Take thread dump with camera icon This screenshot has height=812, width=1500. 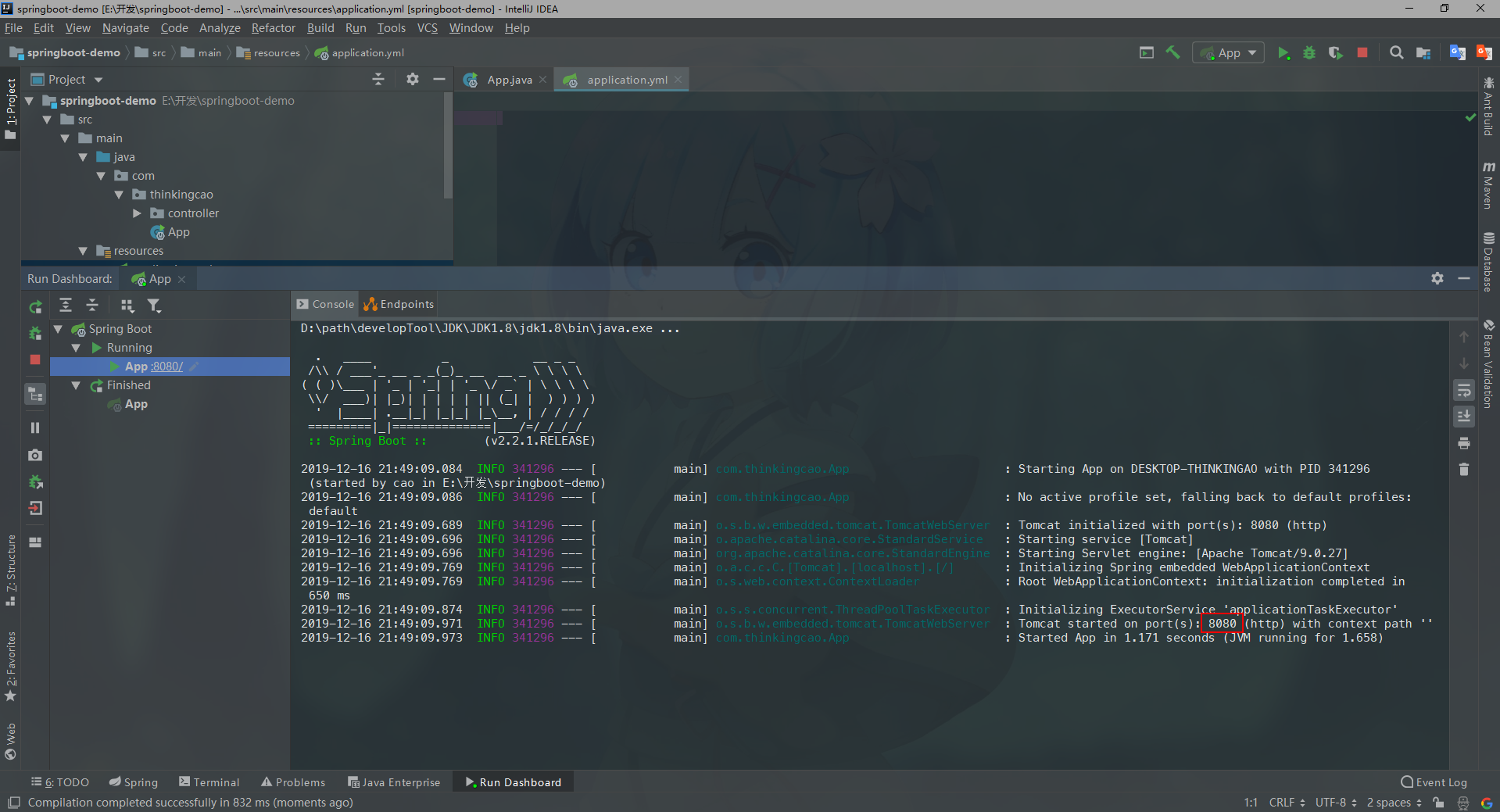tap(35, 455)
